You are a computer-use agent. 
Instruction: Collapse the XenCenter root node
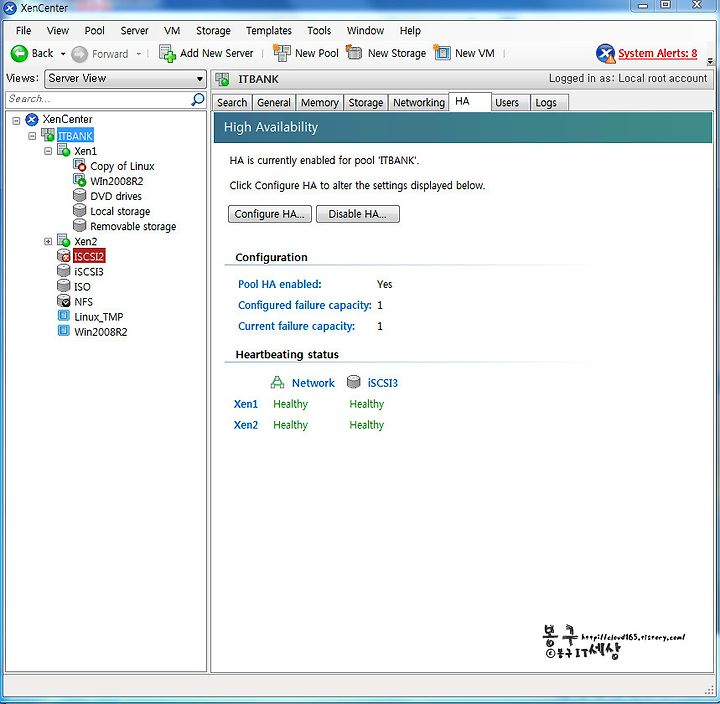coord(17,121)
